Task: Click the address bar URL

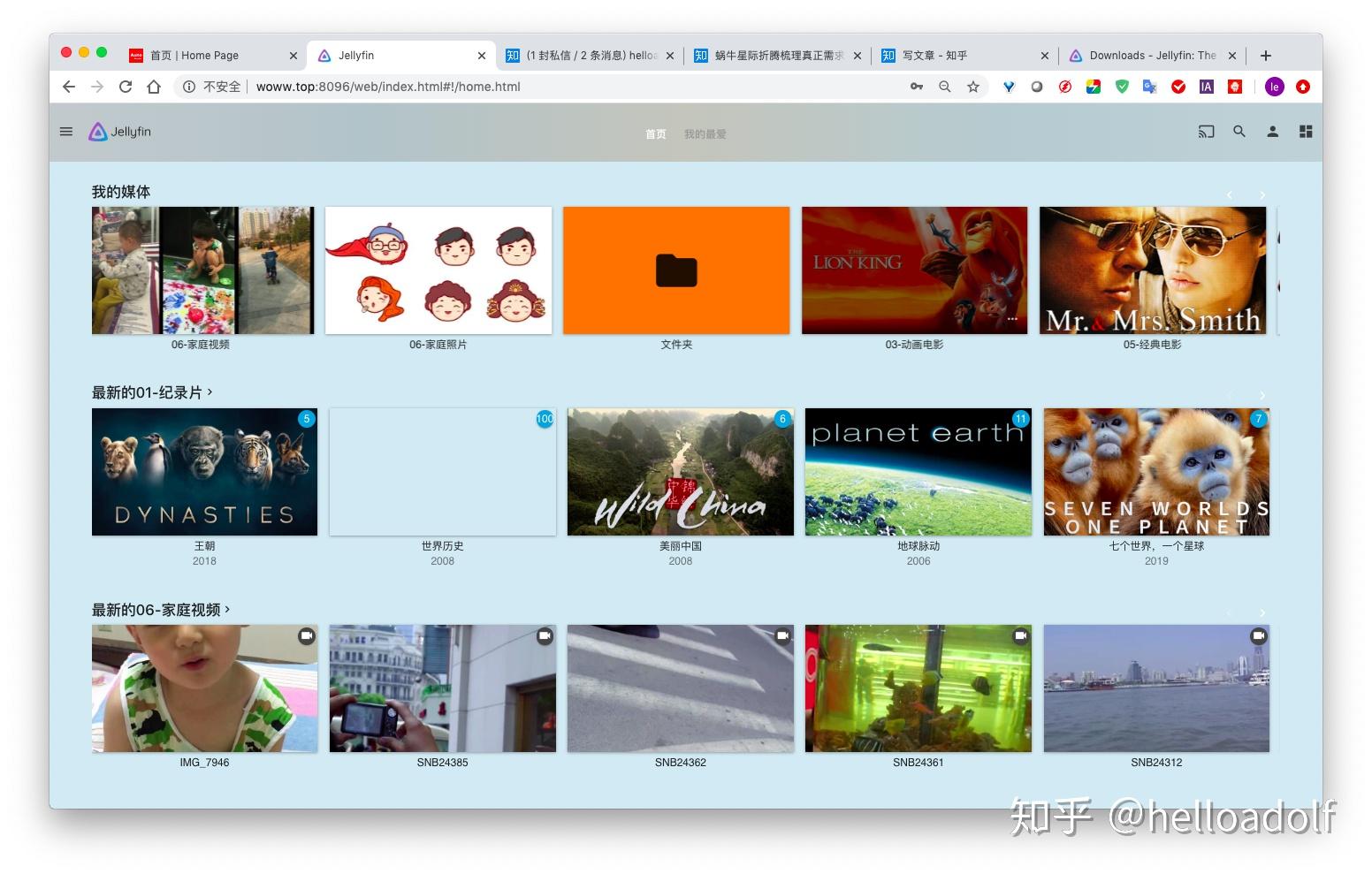Action: pos(388,87)
